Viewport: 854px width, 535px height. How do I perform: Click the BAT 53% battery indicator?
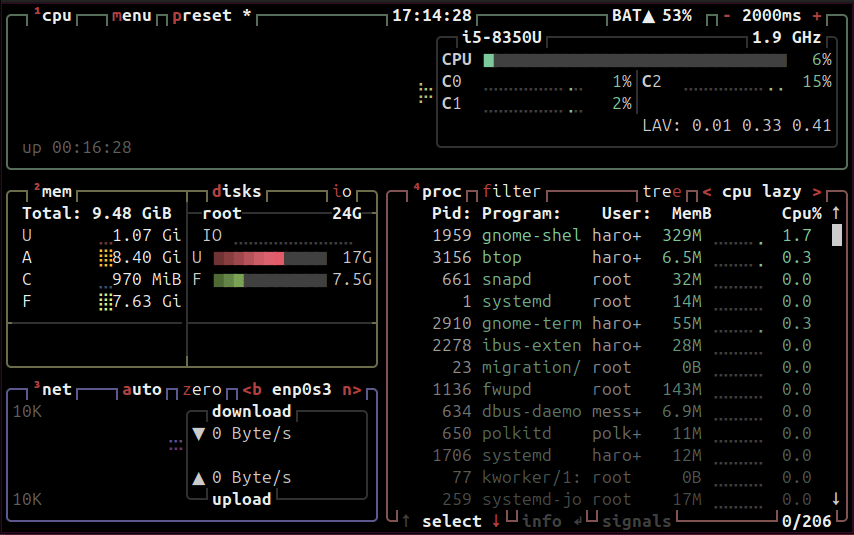click(x=651, y=16)
